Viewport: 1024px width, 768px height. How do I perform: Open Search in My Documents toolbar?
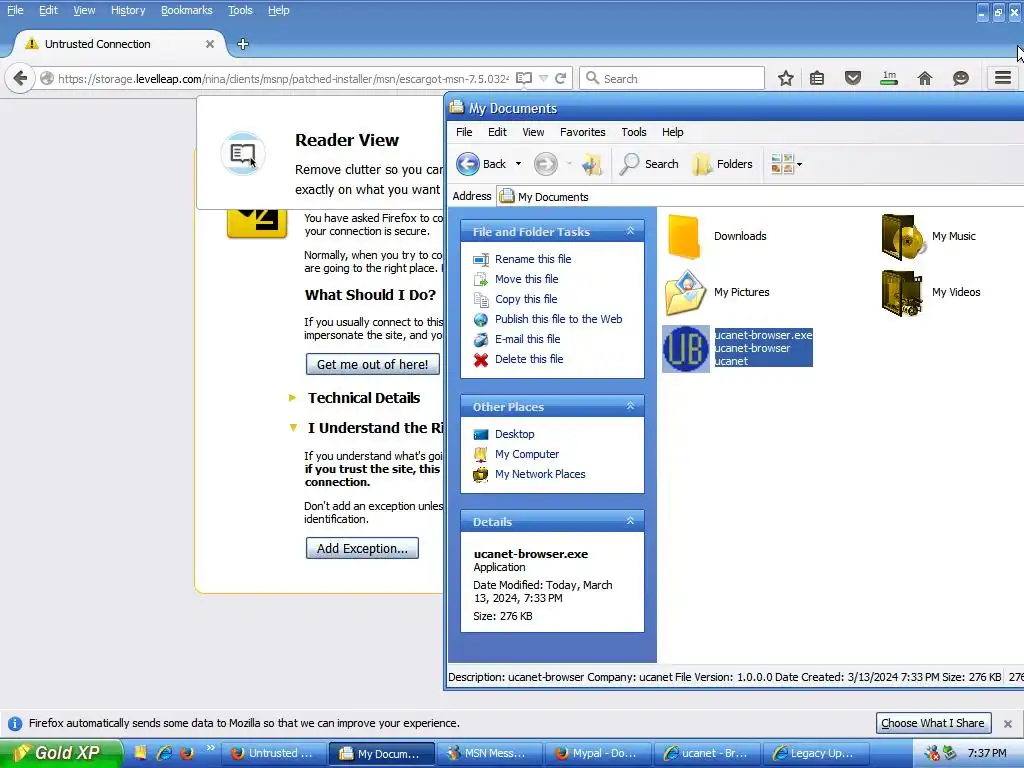point(649,164)
